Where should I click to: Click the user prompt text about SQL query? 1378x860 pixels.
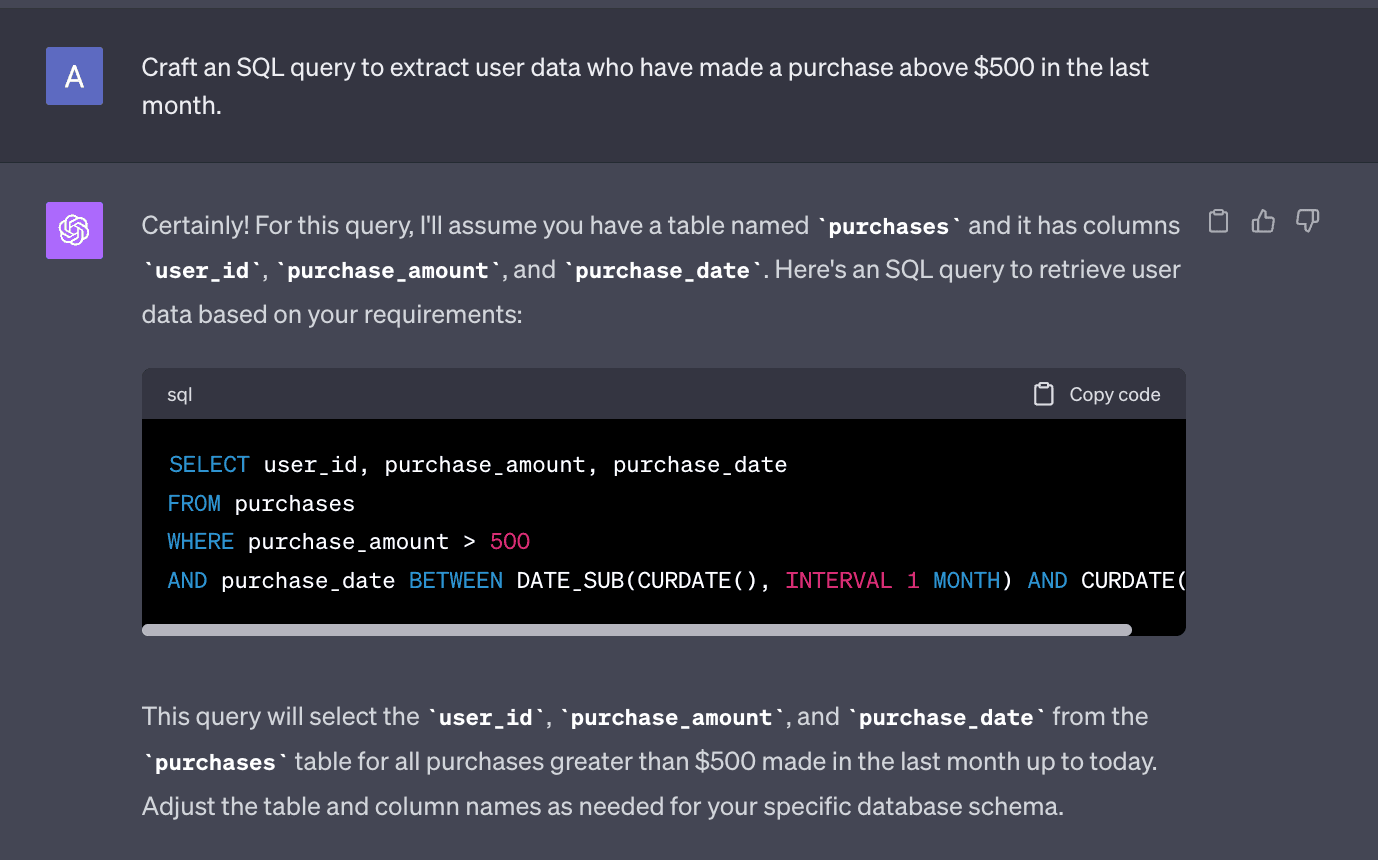645,86
